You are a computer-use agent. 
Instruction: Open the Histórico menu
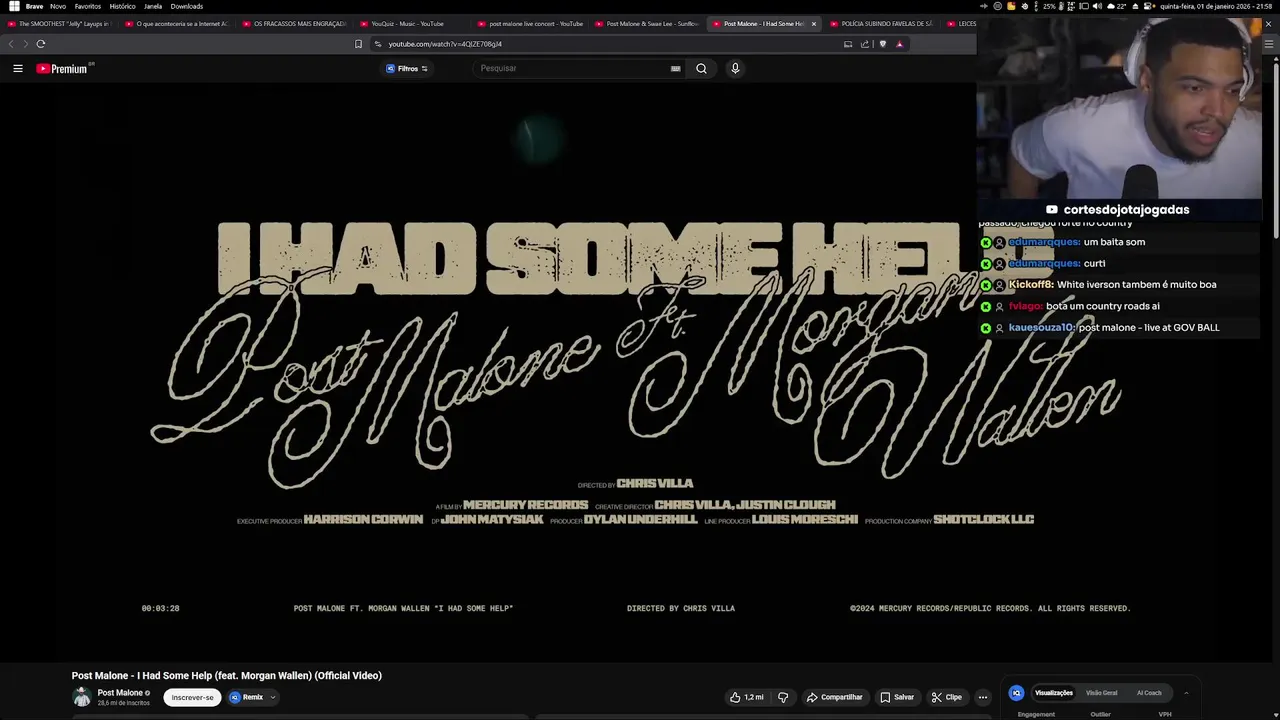click(122, 6)
